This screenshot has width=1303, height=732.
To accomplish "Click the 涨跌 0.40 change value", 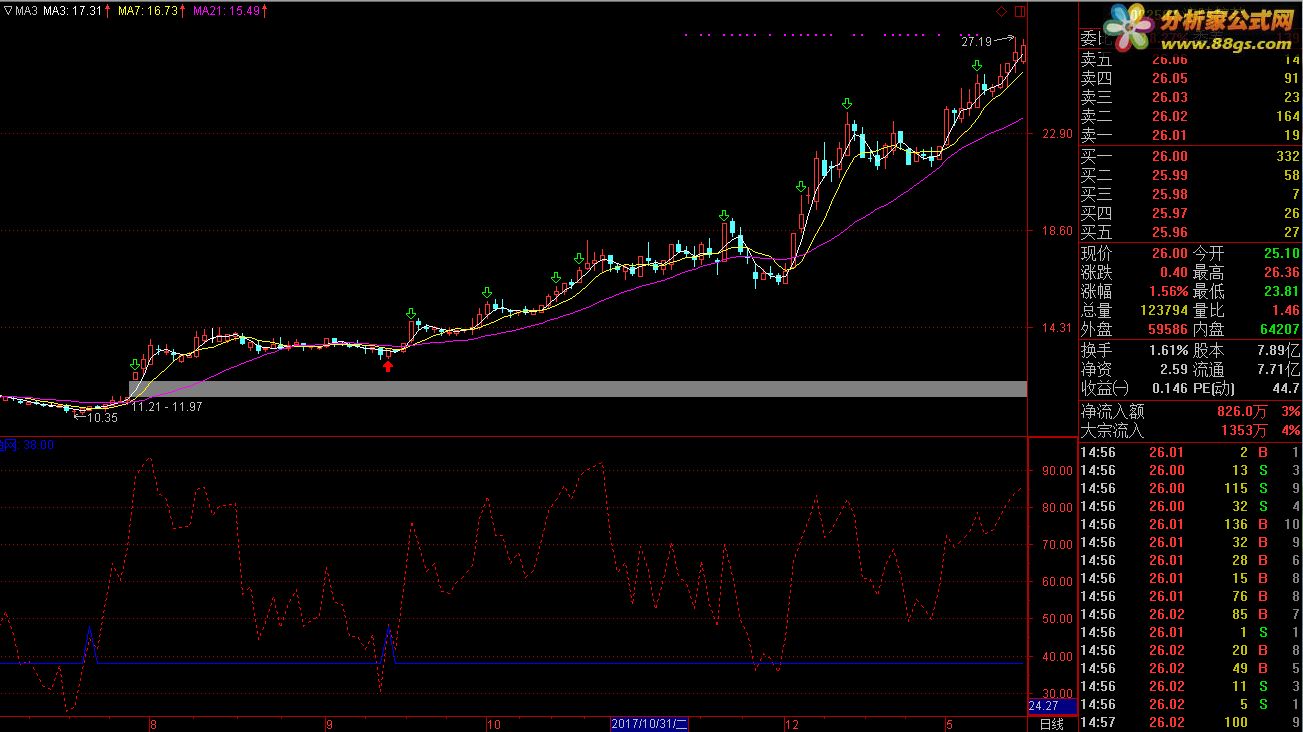I will point(1174,273).
